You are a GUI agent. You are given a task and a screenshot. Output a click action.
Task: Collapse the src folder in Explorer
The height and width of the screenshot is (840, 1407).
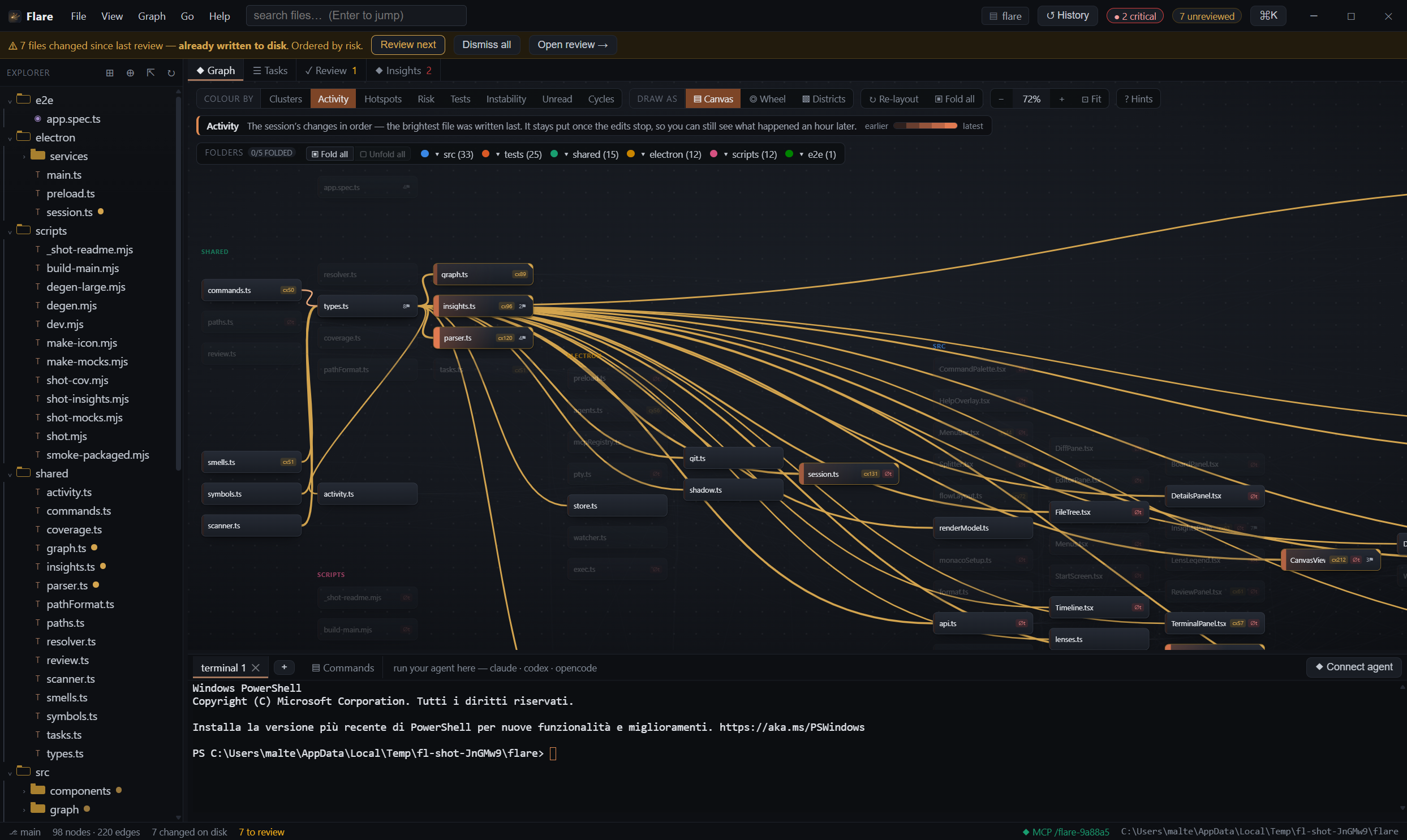point(10,773)
